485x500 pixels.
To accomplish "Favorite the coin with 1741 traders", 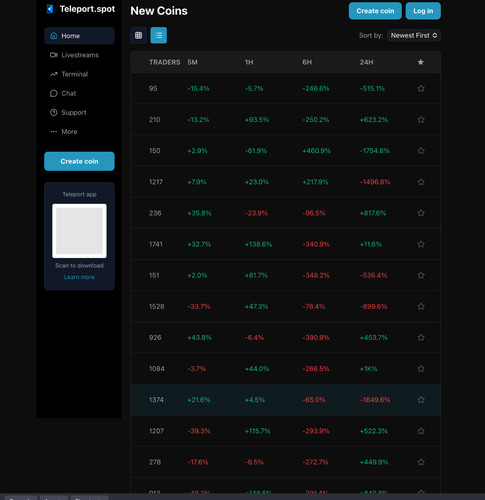I will tap(421, 244).
